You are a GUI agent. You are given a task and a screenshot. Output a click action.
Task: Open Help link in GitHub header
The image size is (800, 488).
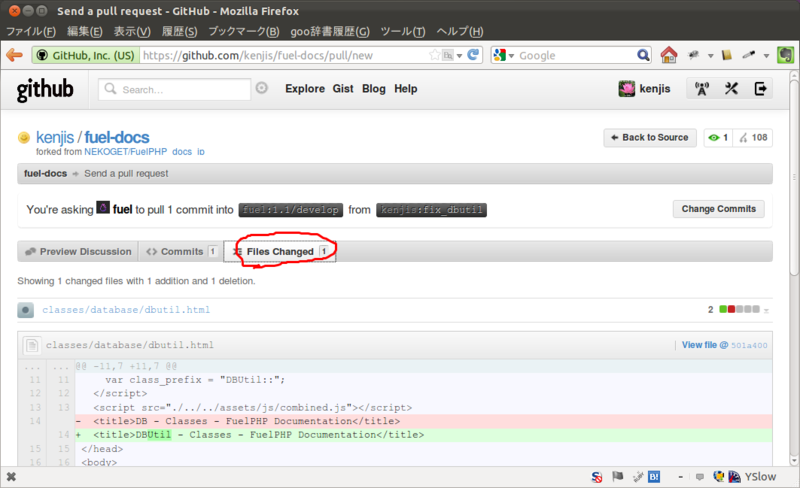406,89
